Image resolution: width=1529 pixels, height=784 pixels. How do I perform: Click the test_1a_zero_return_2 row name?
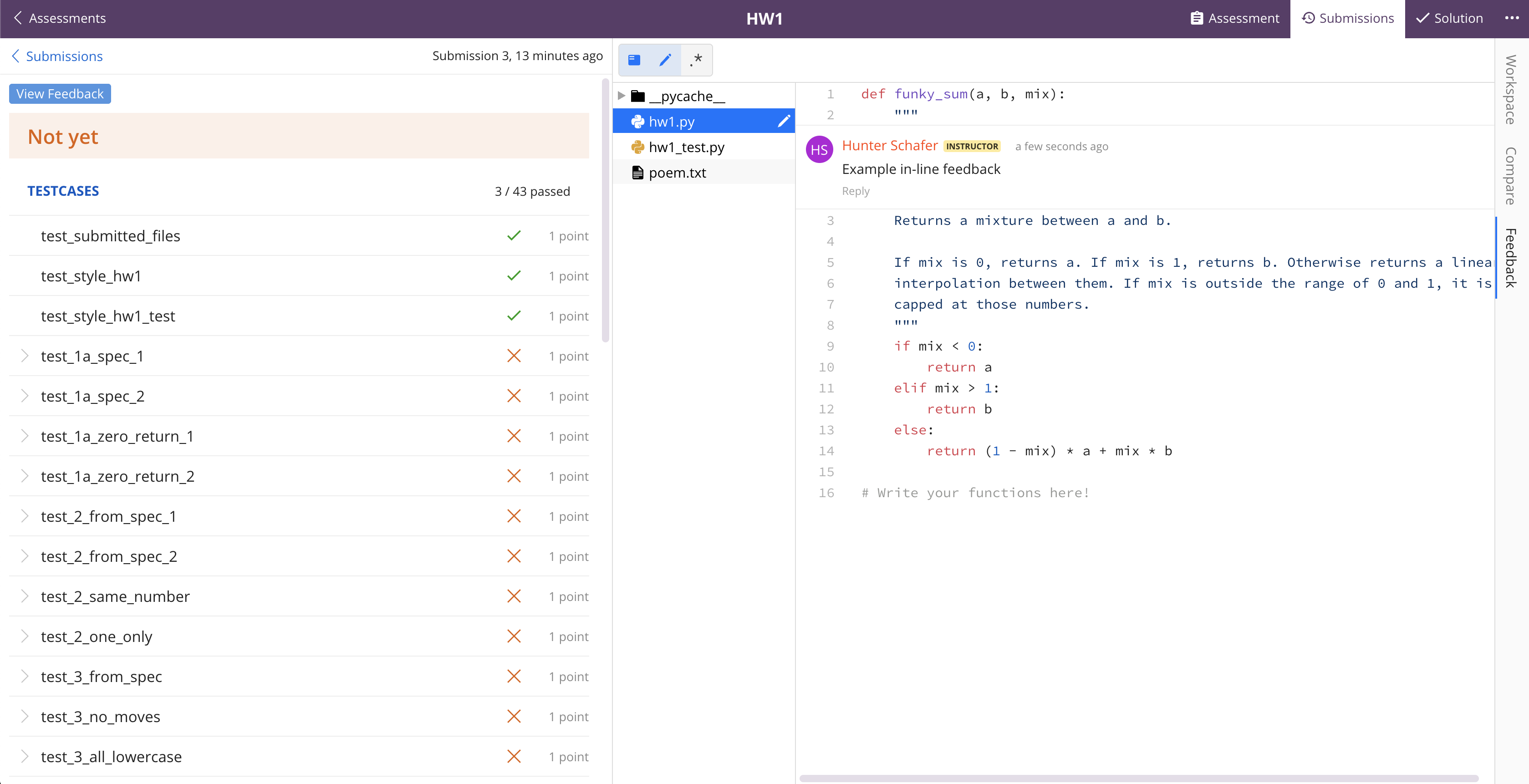(117, 476)
